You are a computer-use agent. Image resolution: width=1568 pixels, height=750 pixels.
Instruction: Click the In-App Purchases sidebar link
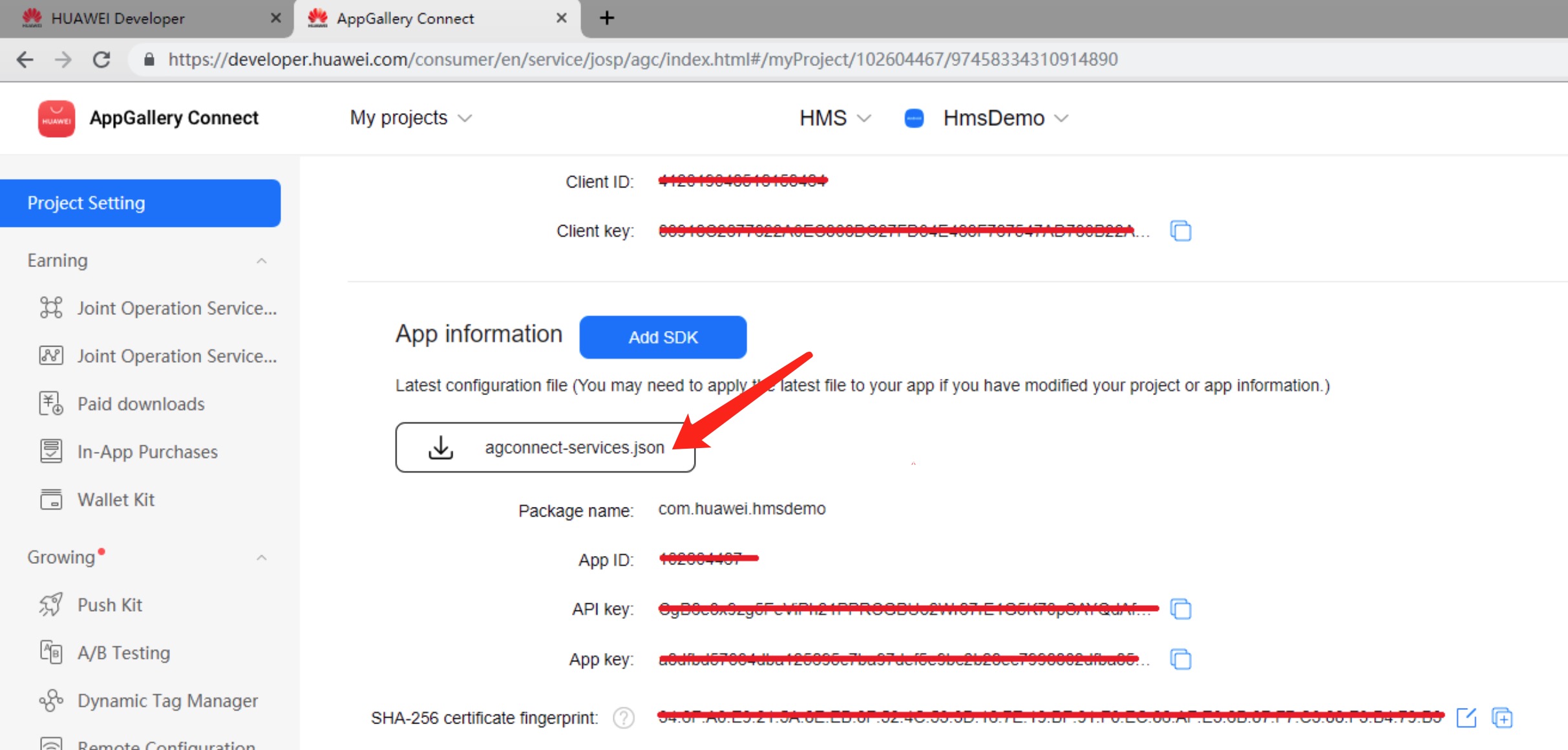147,452
